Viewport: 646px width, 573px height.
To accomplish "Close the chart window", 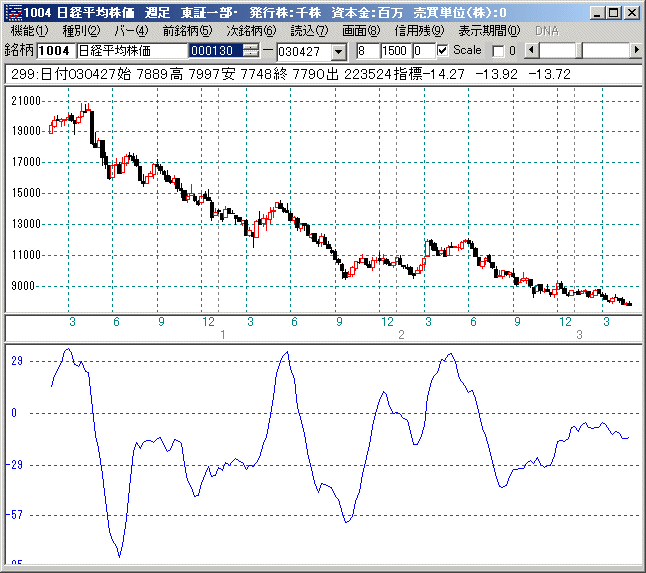I will (632, 13).
